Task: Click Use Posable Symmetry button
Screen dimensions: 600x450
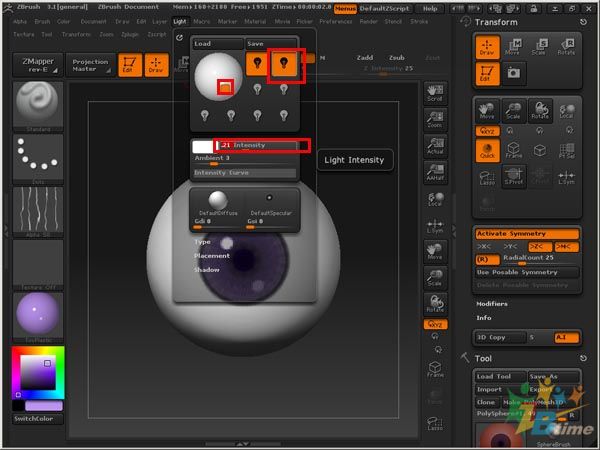Action: [527, 272]
